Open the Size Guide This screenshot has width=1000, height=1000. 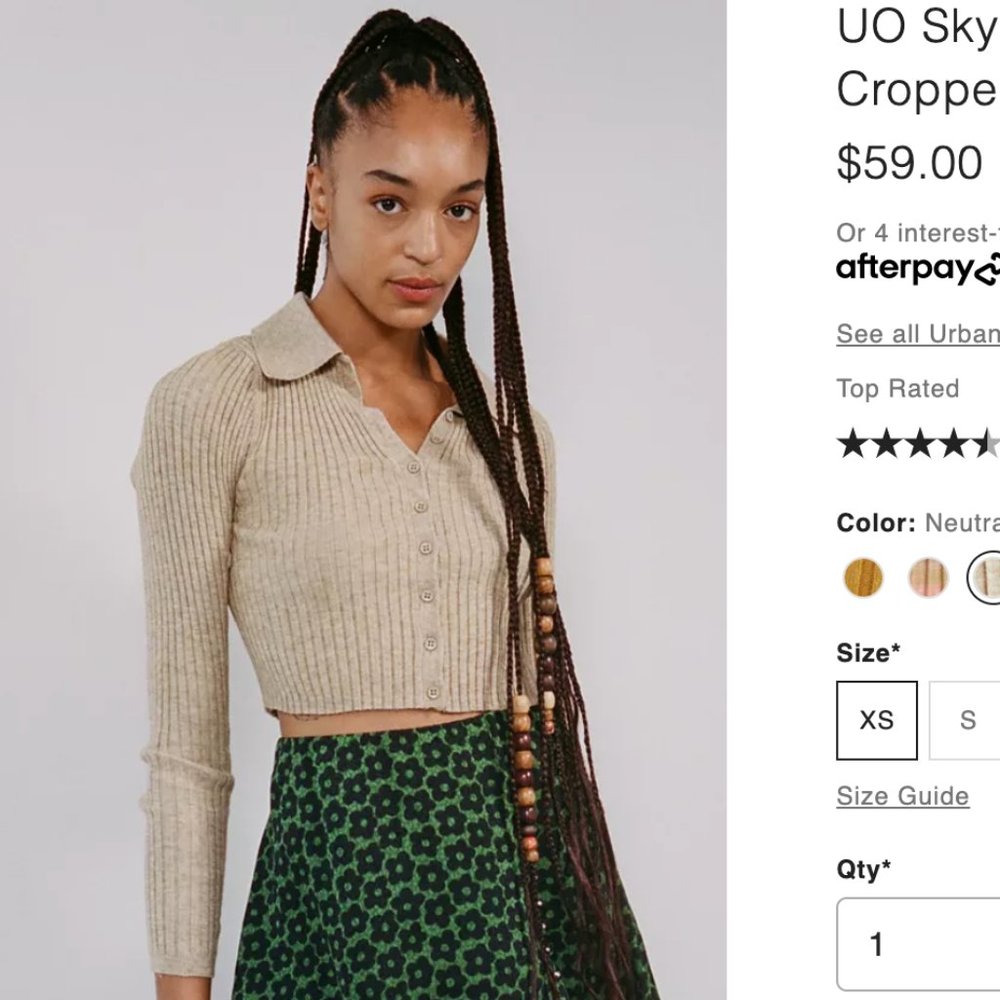[901, 796]
